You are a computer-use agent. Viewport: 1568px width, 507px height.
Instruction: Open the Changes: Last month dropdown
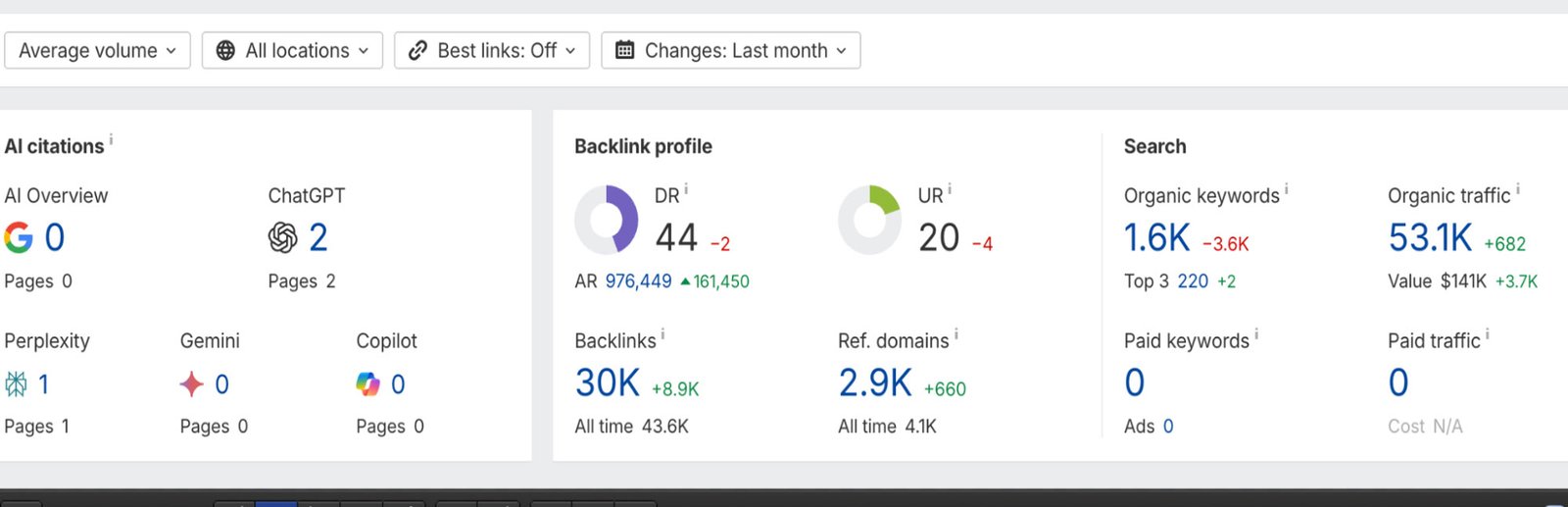click(731, 51)
